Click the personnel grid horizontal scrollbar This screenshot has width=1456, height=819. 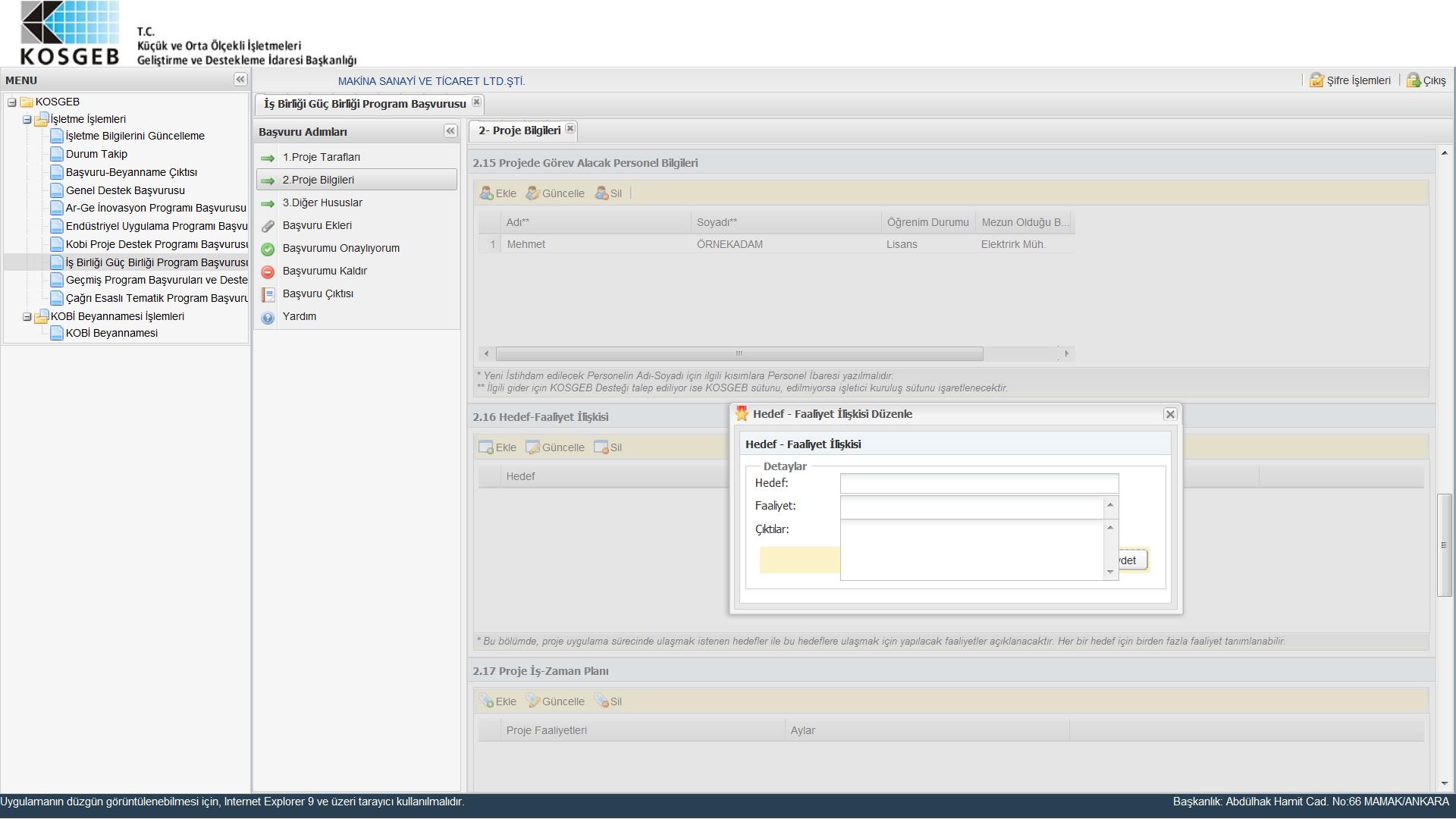tap(739, 353)
